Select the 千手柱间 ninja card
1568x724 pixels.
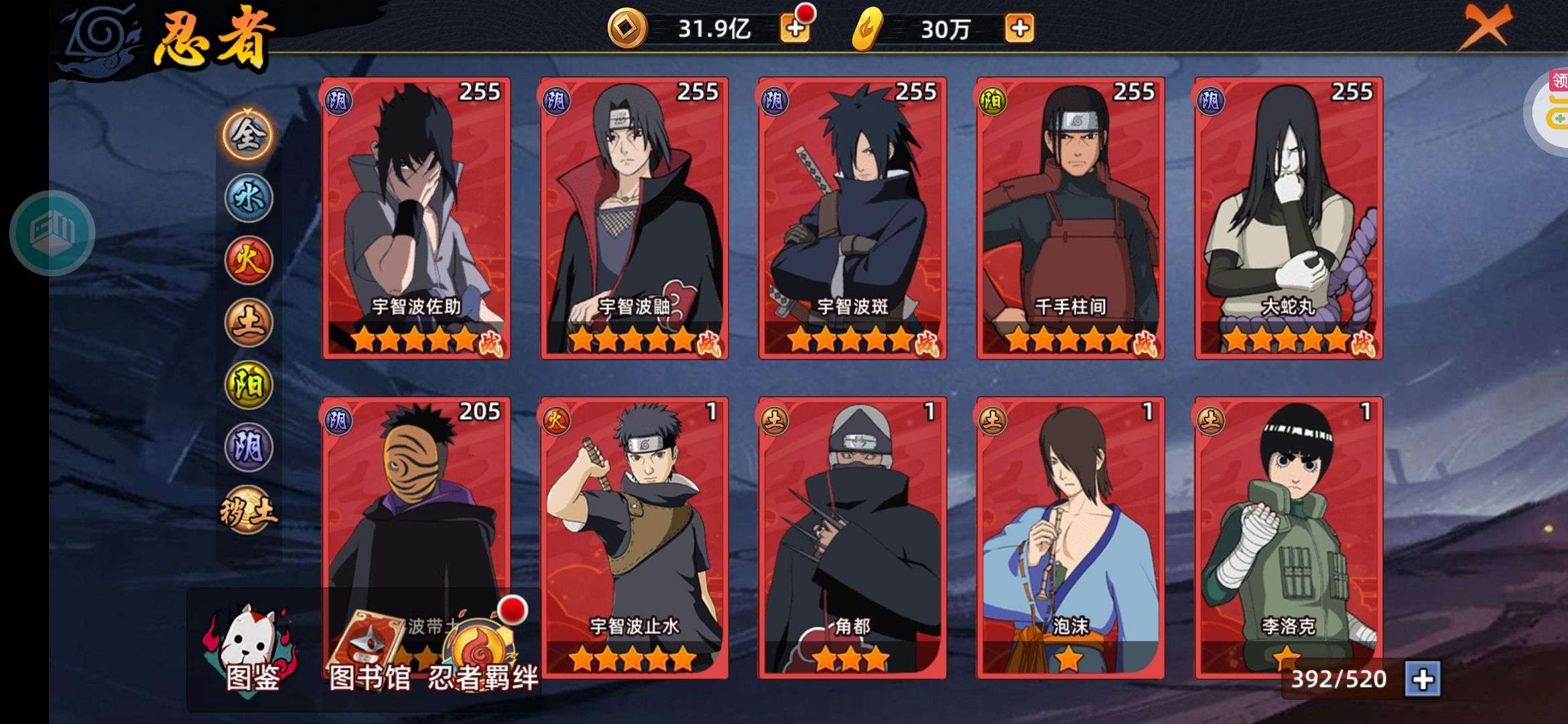click(1070, 218)
